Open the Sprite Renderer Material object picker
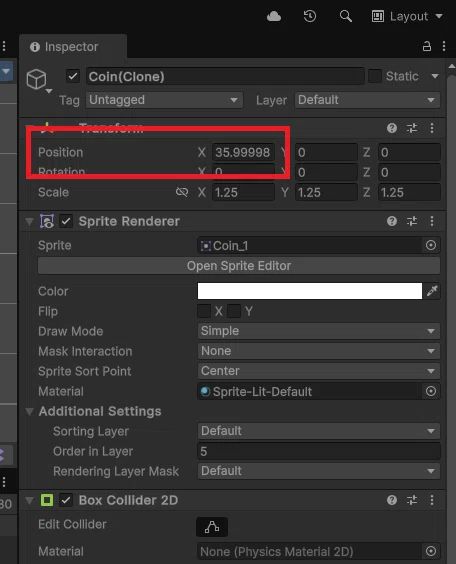 tap(431, 391)
